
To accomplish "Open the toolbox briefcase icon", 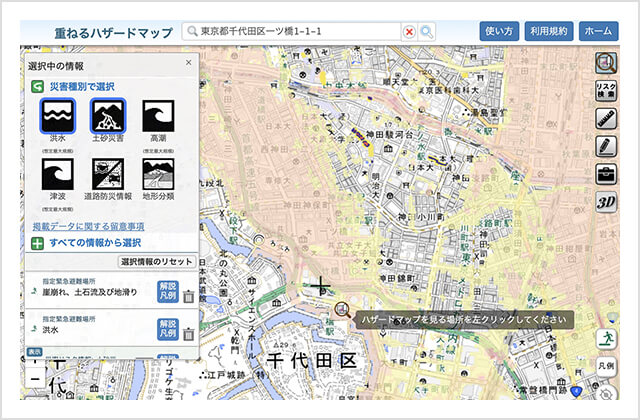I will click(606, 174).
